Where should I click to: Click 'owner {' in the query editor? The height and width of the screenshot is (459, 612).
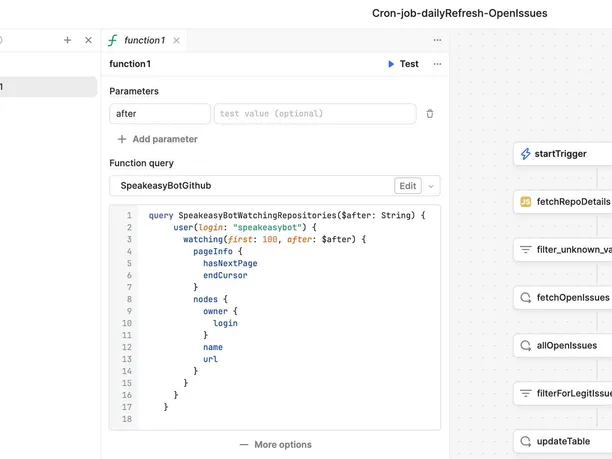click(x=221, y=311)
